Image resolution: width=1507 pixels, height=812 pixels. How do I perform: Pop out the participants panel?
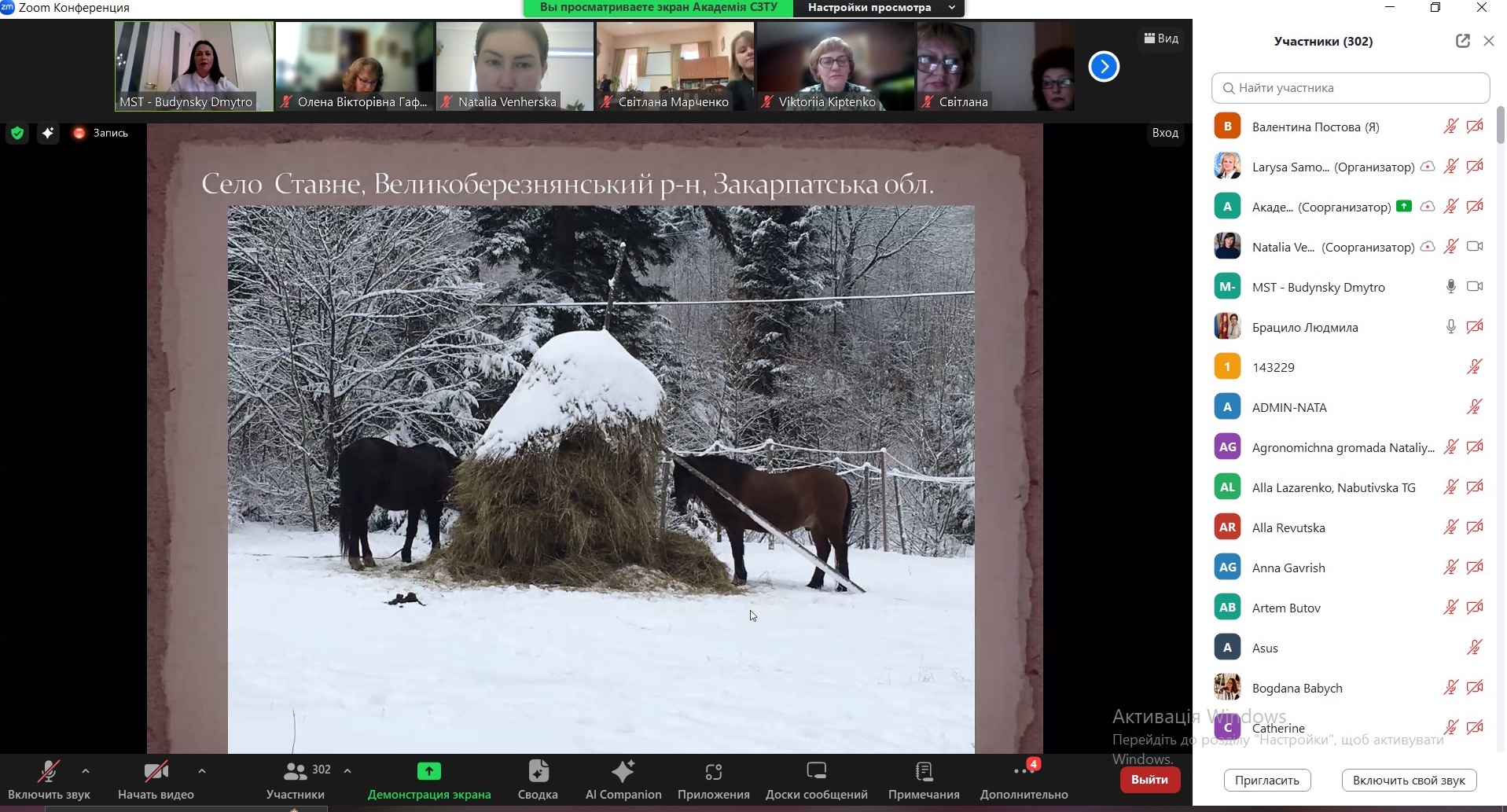click(x=1462, y=41)
